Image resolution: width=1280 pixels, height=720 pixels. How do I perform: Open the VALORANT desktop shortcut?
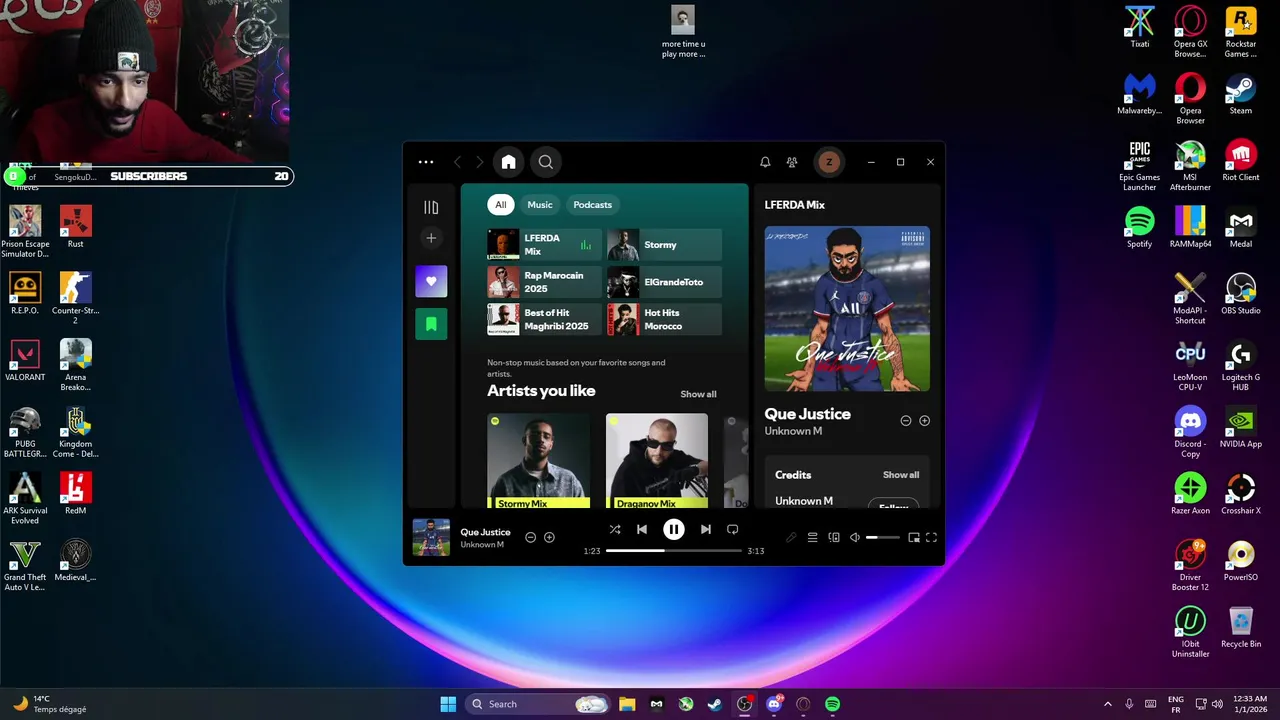(x=25, y=361)
